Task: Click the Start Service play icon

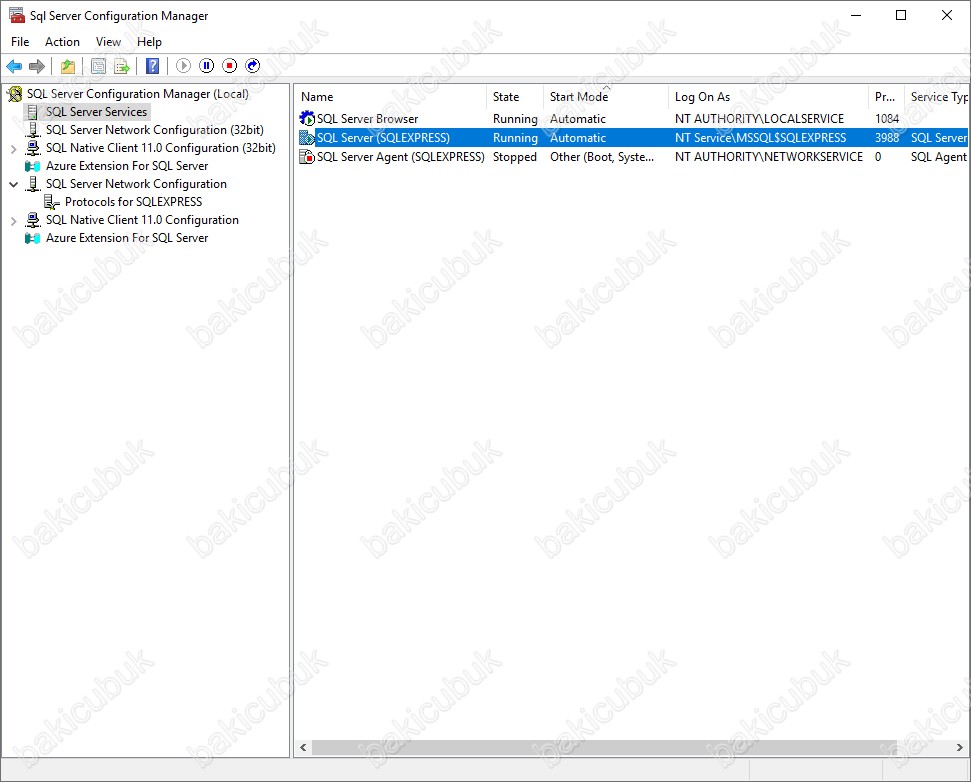Action: [183, 66]
